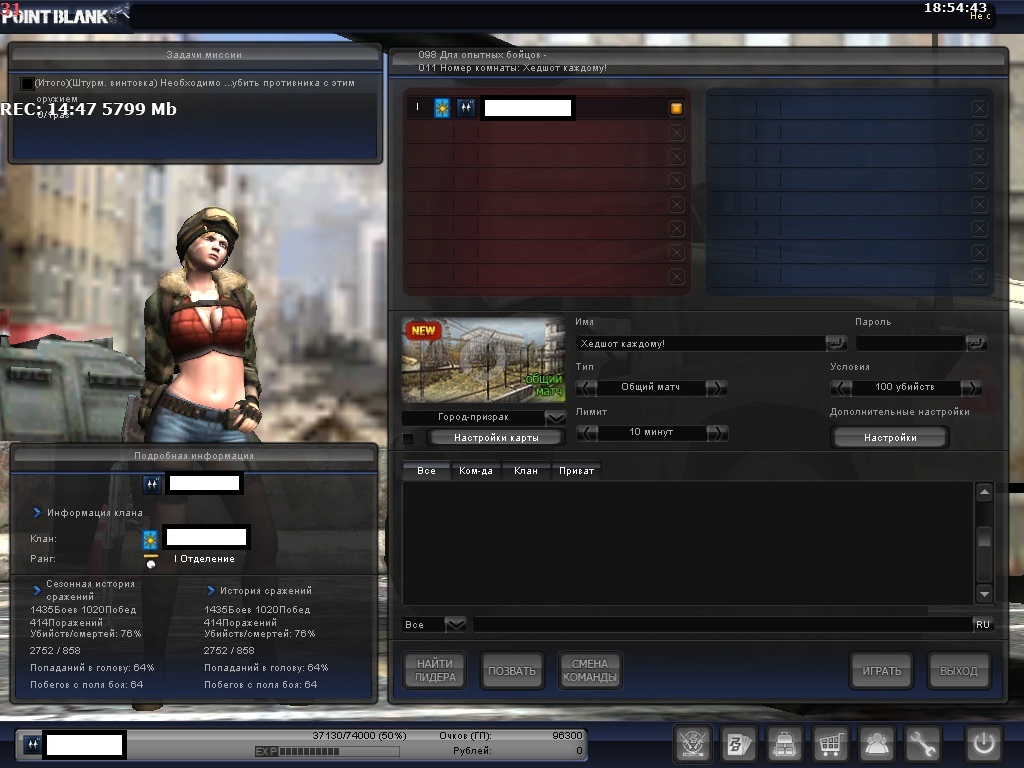Switch to the Клан chat tab

coord(526,471)
